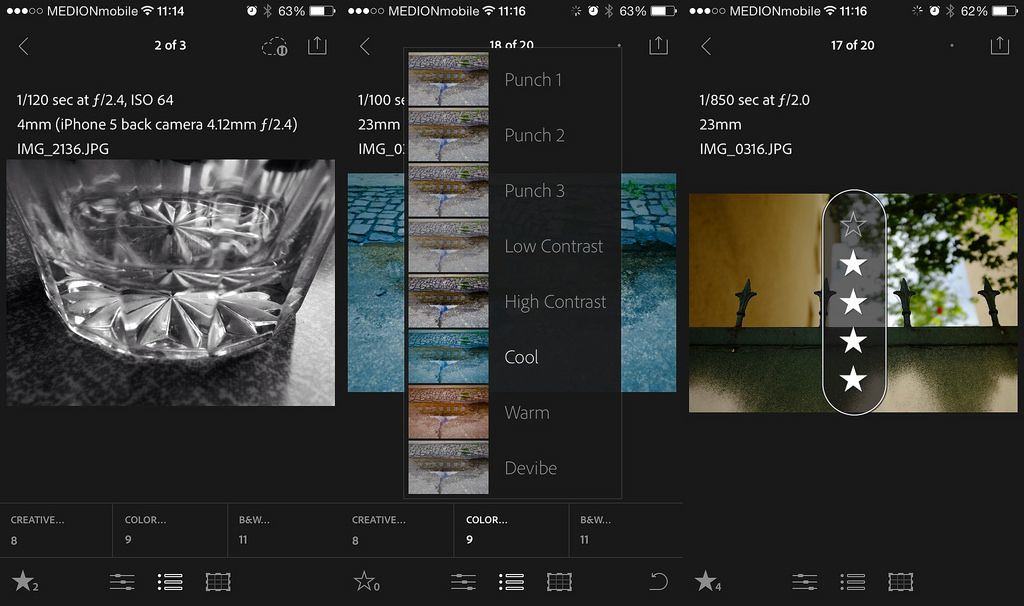
Task: Tap the crystal glass black-and-white photo
Action: coord(170,283)
